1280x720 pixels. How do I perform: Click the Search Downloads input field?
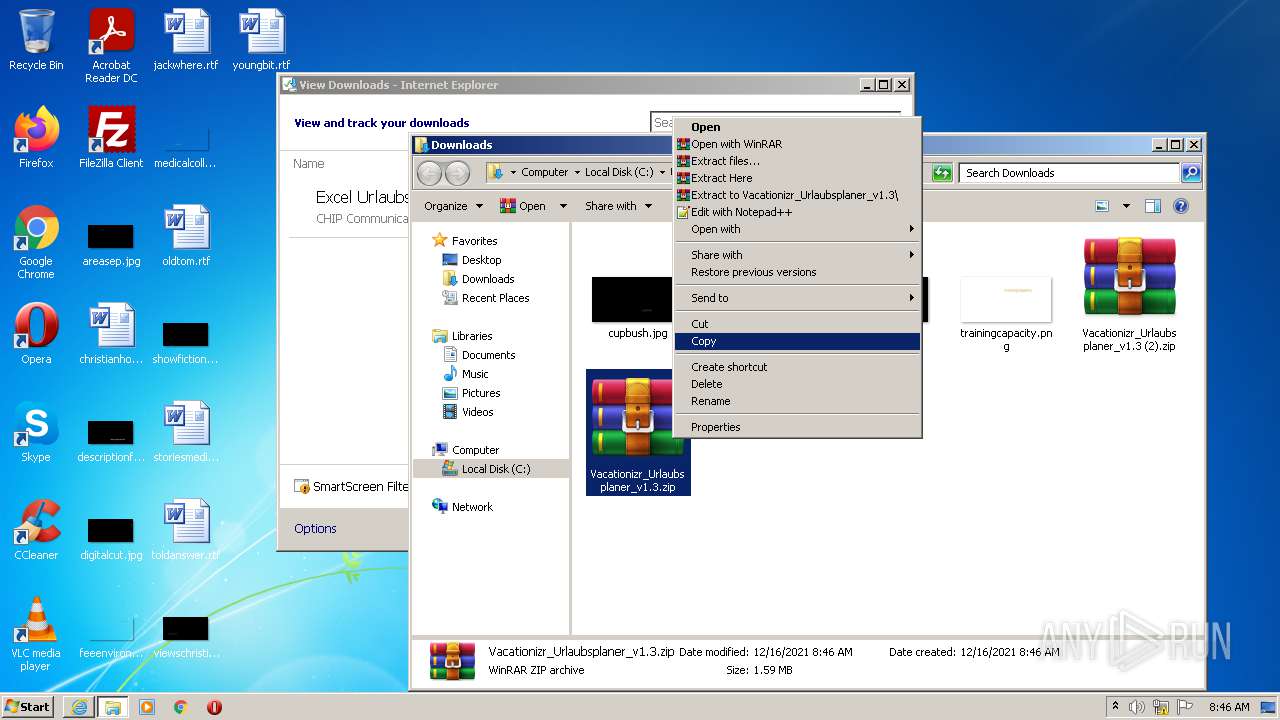tap(1068, 173)
